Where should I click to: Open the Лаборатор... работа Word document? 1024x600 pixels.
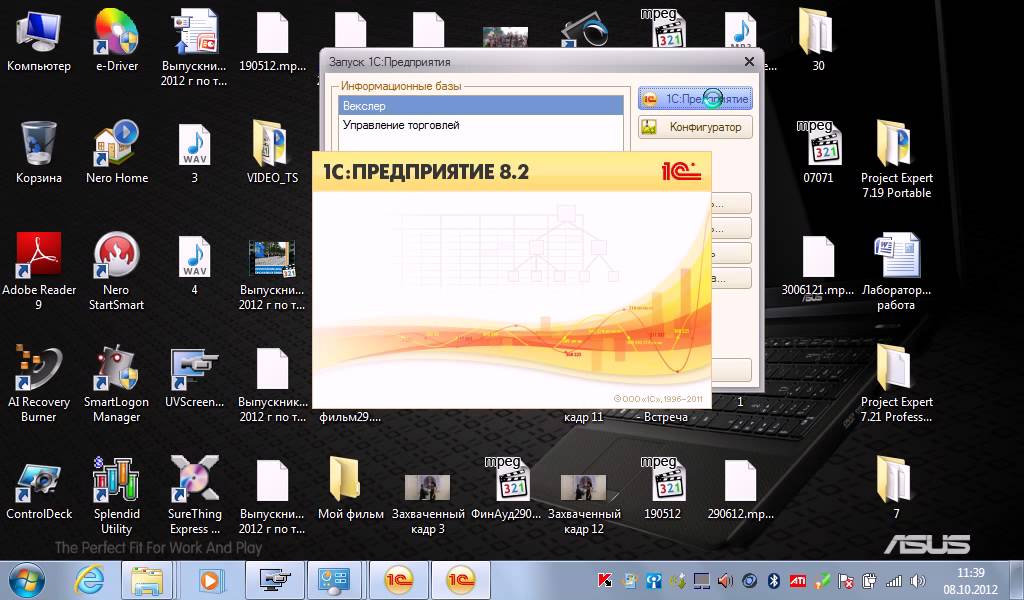(896, 271)
